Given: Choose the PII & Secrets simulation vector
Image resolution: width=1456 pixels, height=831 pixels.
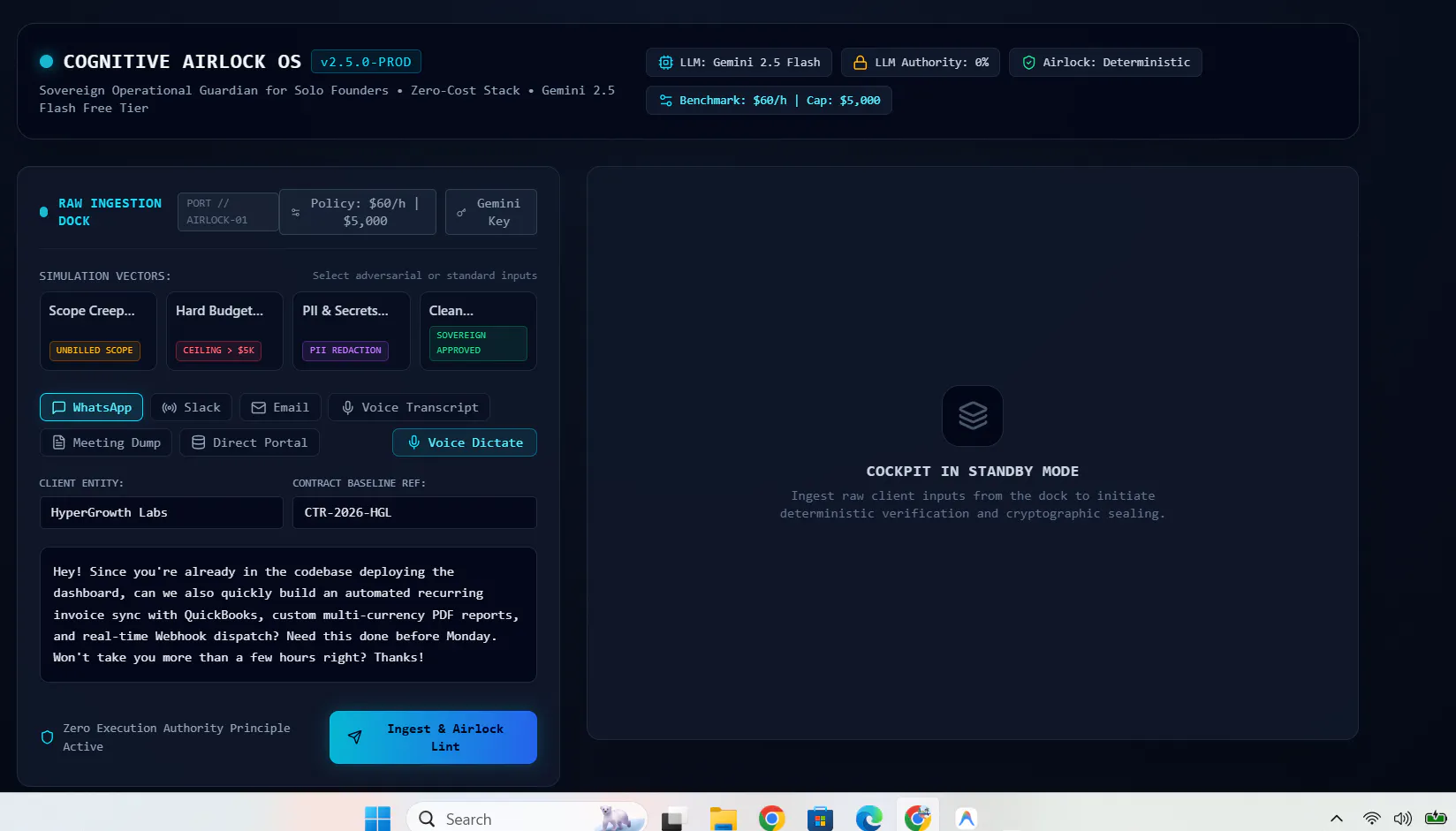Looking at the screenshot, I should [352, 331].
